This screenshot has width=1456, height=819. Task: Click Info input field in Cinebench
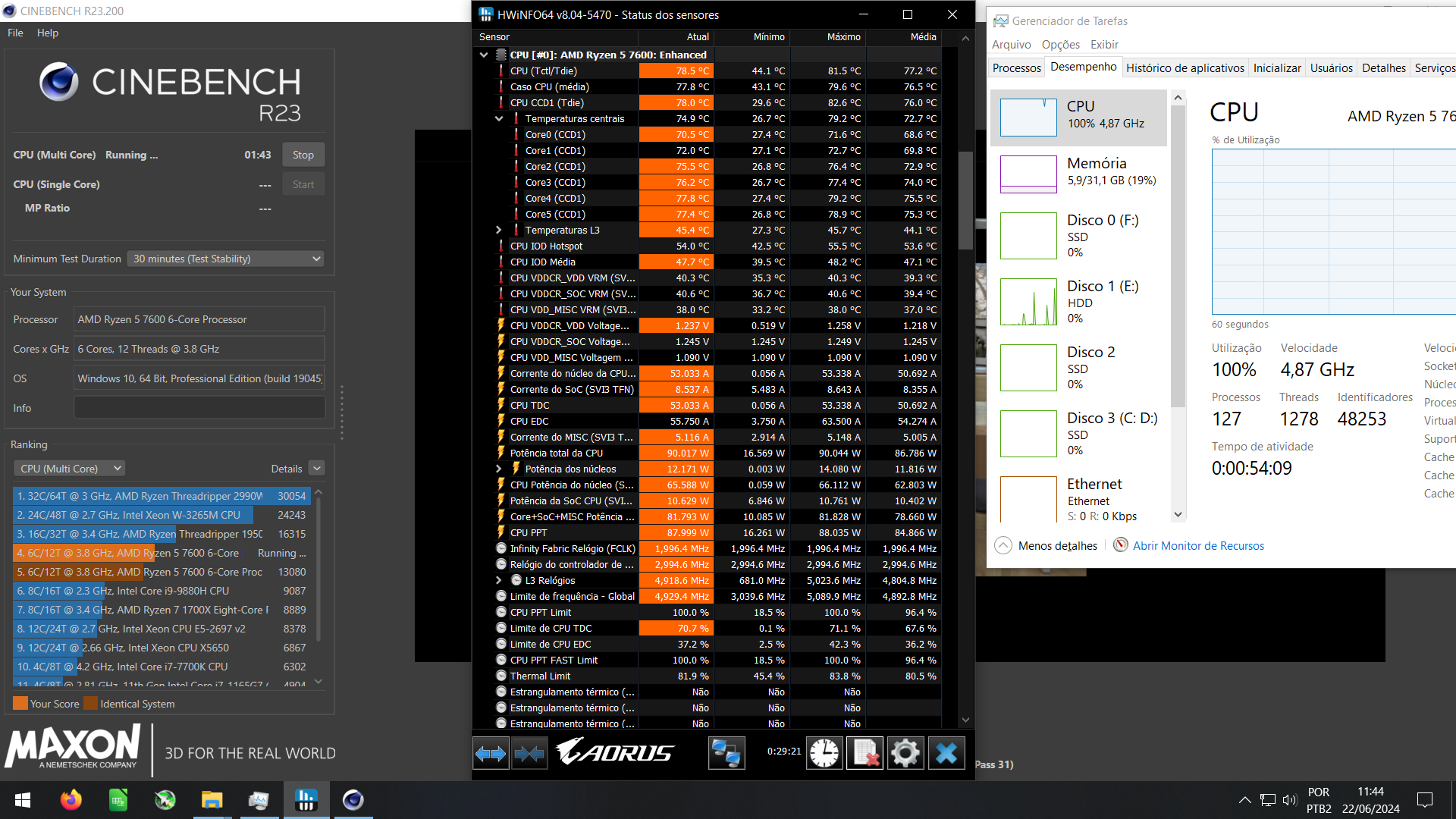(199, 407)
